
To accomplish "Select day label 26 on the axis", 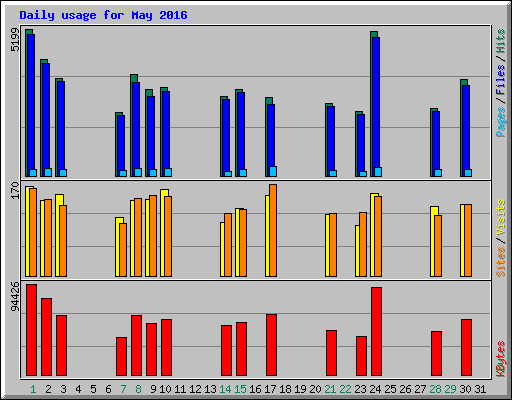I will pos(405,389).
